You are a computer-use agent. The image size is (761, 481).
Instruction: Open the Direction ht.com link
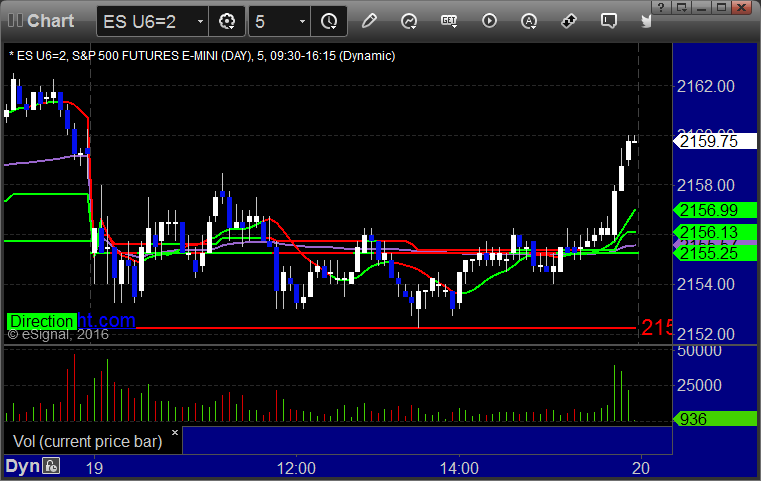(71, 321)
